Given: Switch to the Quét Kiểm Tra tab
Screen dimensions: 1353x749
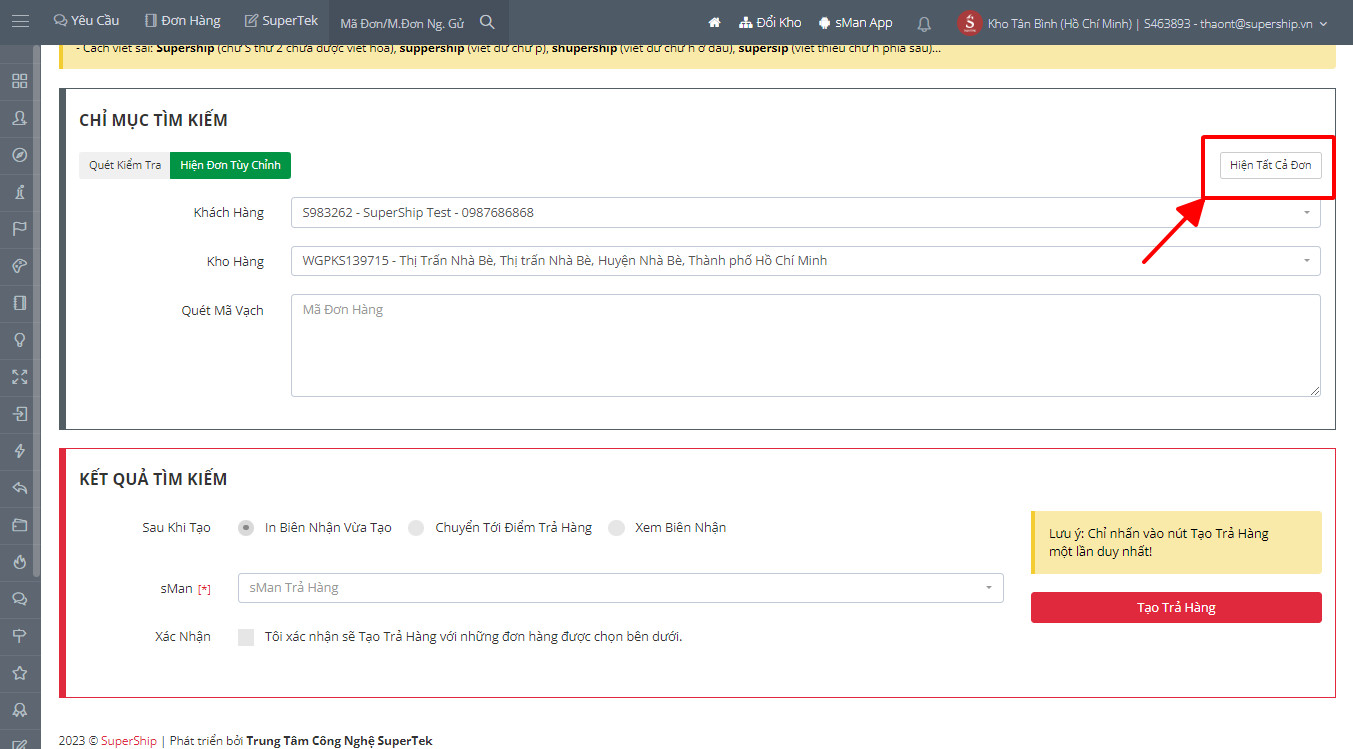Looking at the screenshot, I should click(124, 165).
